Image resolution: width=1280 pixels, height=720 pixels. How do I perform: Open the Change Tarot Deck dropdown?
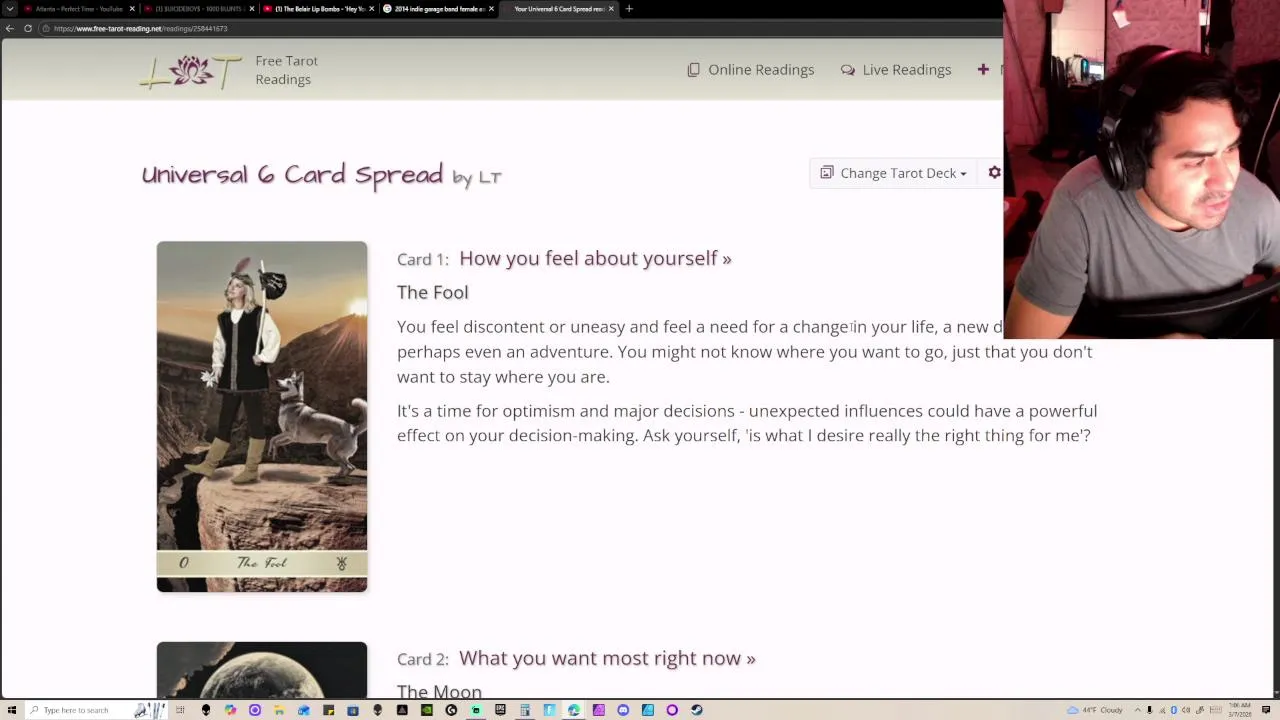coord(894,173)
